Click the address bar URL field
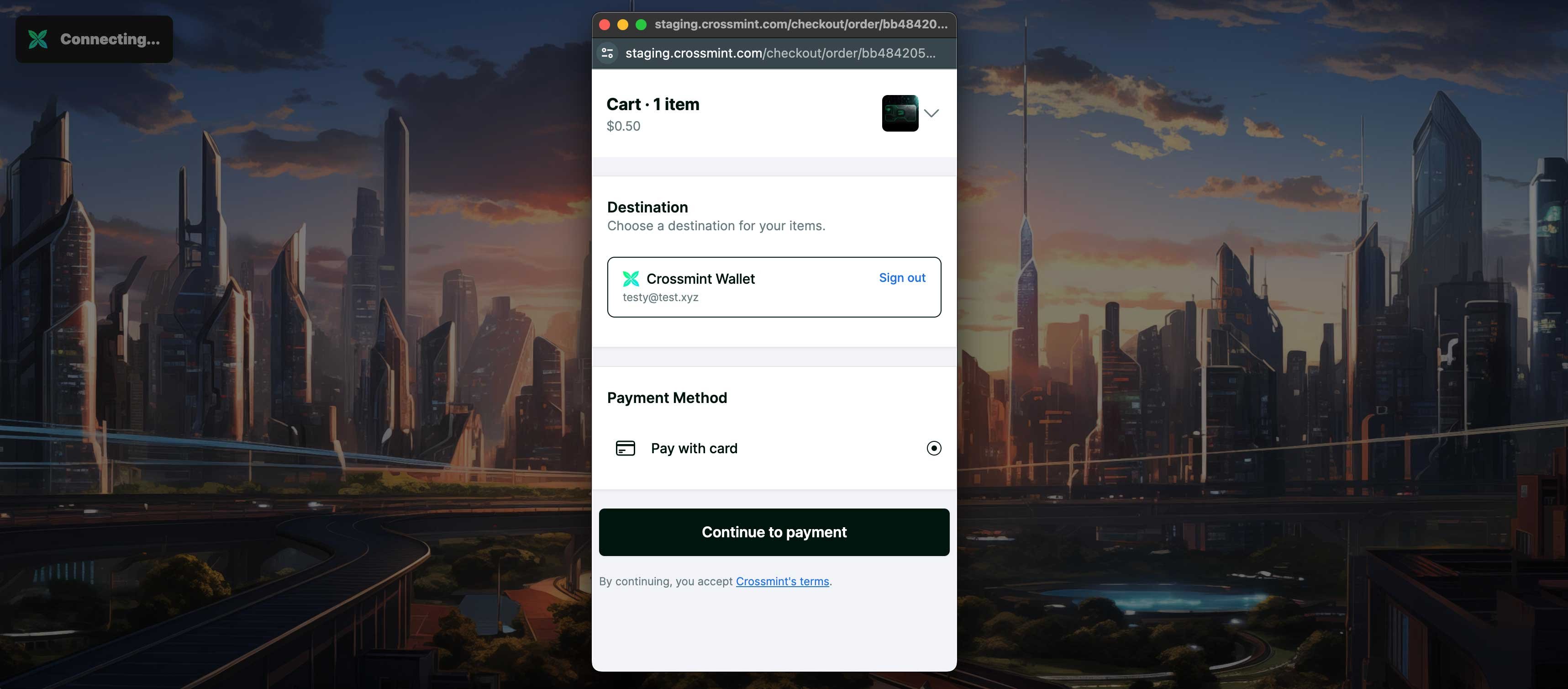 pyautogui.click(x=780, y=53)
